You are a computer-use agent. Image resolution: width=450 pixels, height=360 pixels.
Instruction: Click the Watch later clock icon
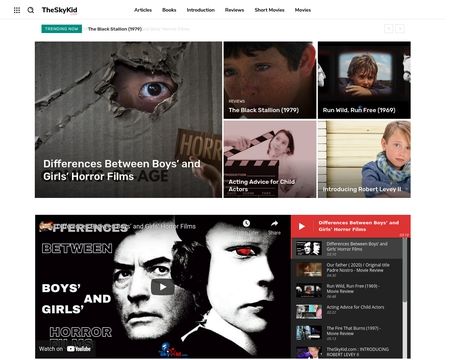tap(246, 223)
